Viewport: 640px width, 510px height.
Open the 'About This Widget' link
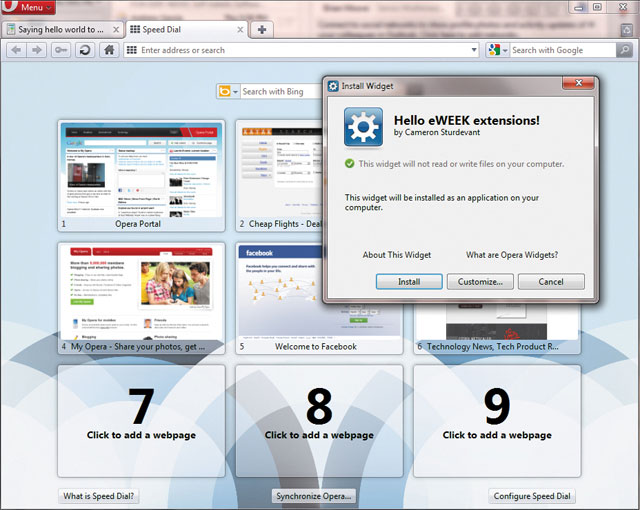tap(397, 255)
